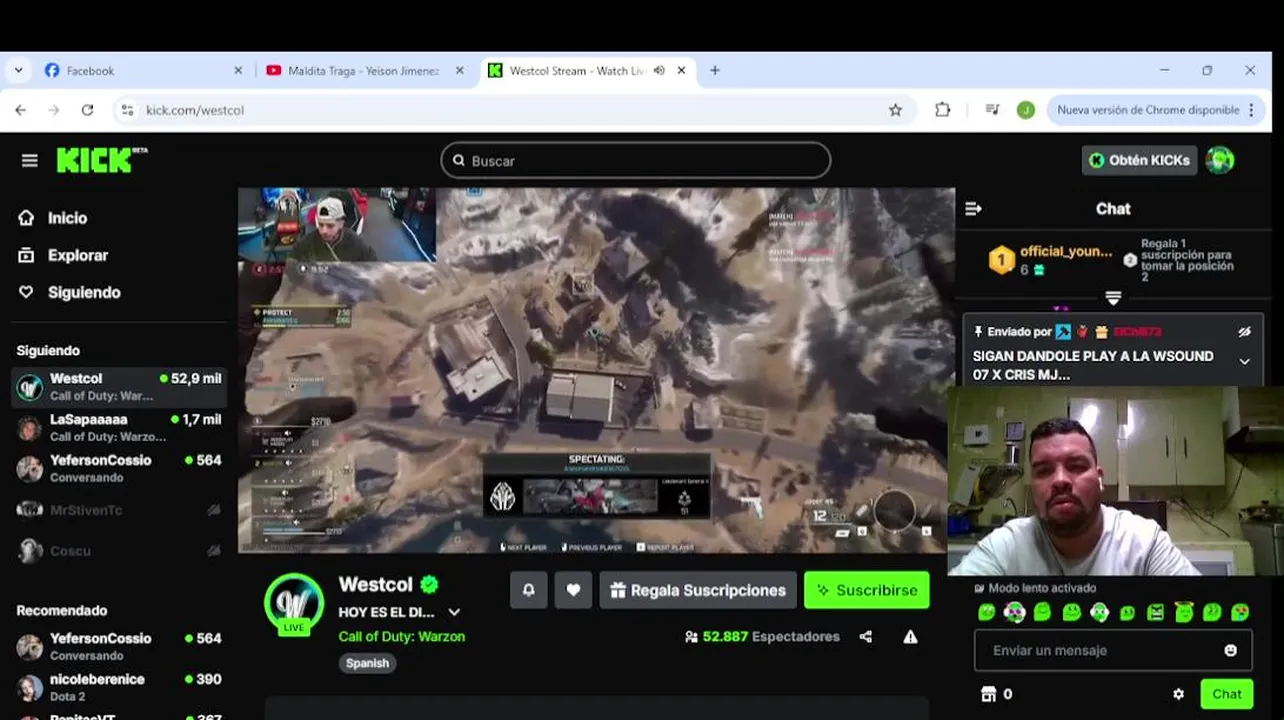
Task: Open offline channel MrStivenTc
Action: (x=119, y=510)
